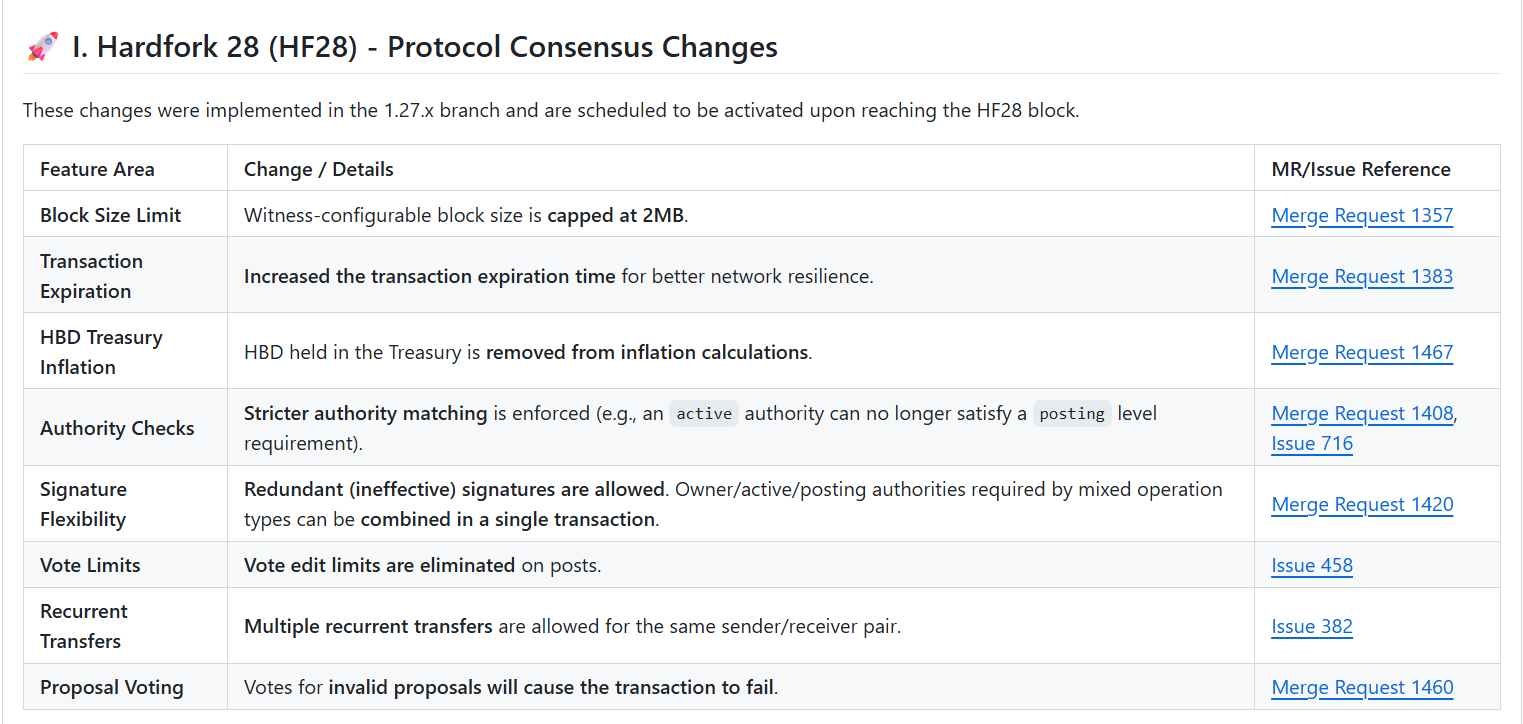Follow the Merge Request 1467 link
This screenshot has width=1523, height=724.
pos(1362,352)
